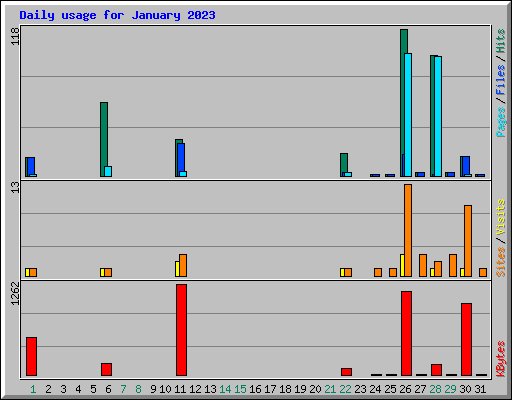Screen dimensions: 512x400
Task: Click the day label '13'
Action: pyautogui.click(x=210, y=389)
